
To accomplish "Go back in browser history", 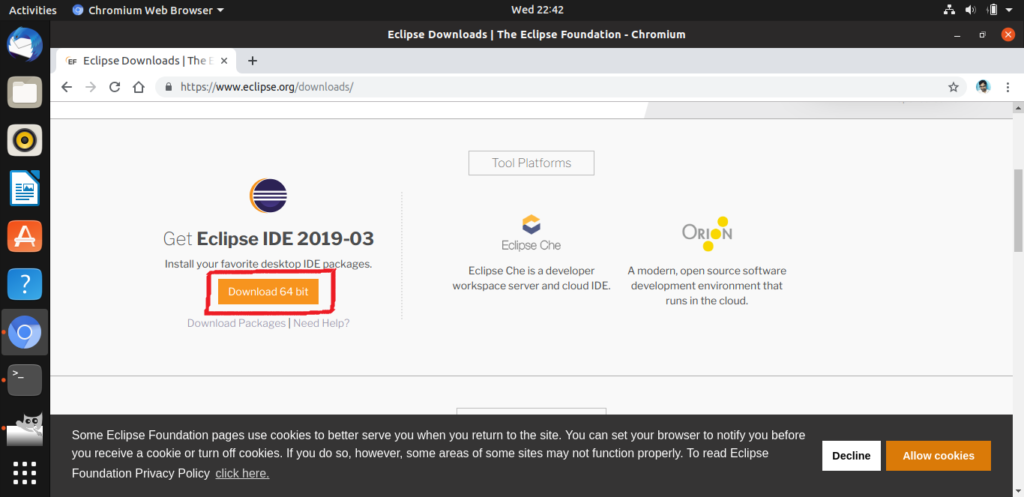I will [66, 87].
